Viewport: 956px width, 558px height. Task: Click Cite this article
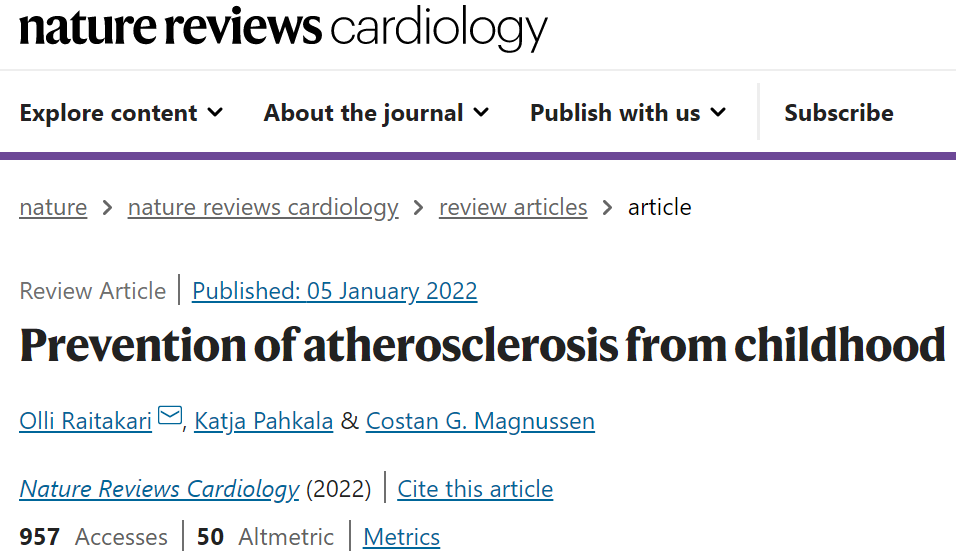click(475, 488)
